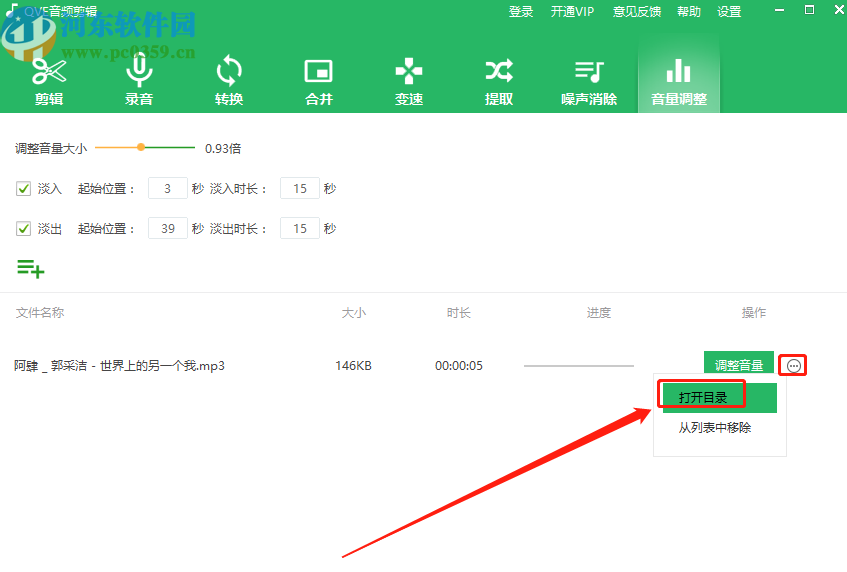Screen dimensions: 847x572
Task: Toggle the 淡入 fade-in checkbox
Action: (23, 189)
